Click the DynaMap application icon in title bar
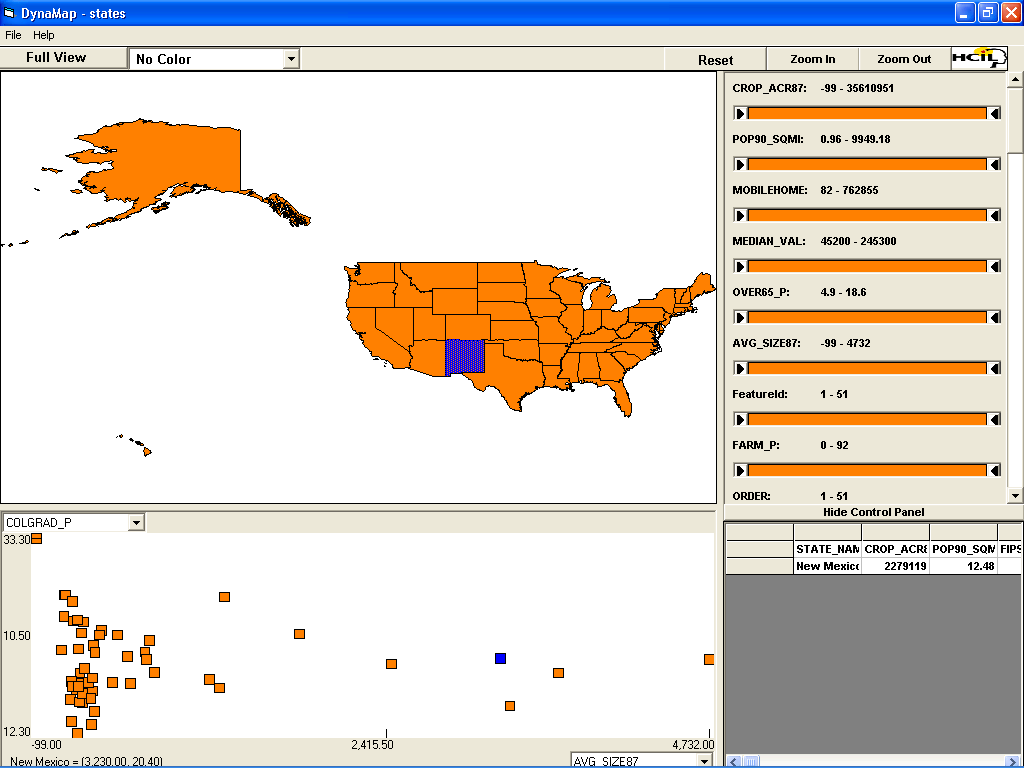The width and height of the screenshot is (1024, 768). pos(9,12)
